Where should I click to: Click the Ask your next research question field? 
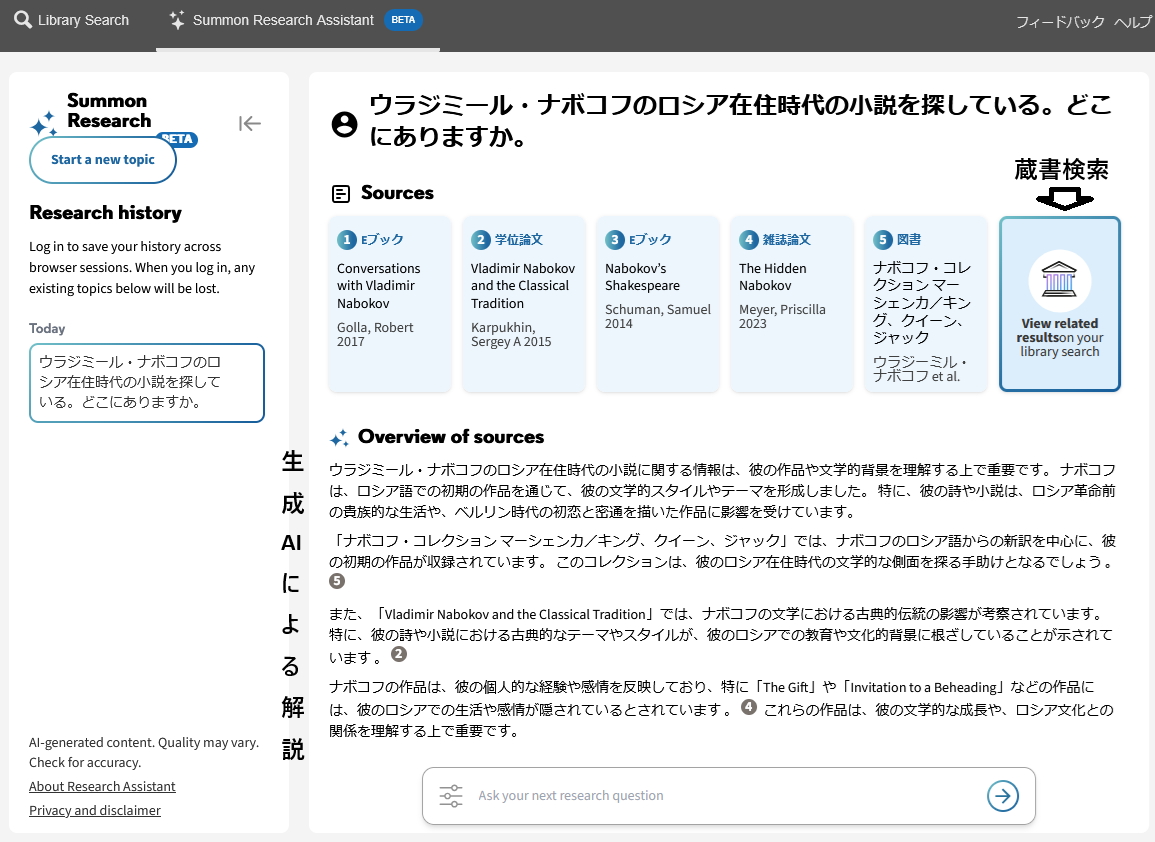[720, 796]
